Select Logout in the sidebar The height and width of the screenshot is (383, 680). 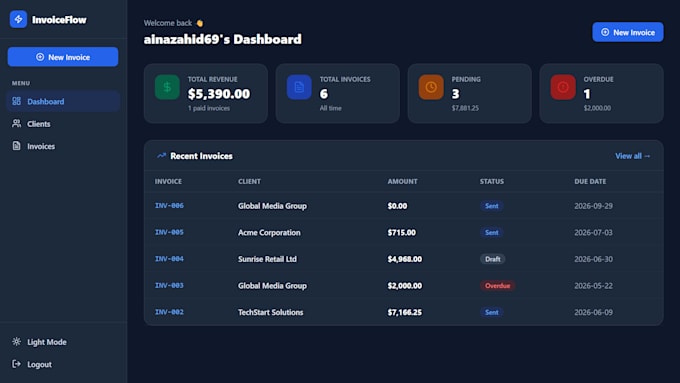point(63,364)
